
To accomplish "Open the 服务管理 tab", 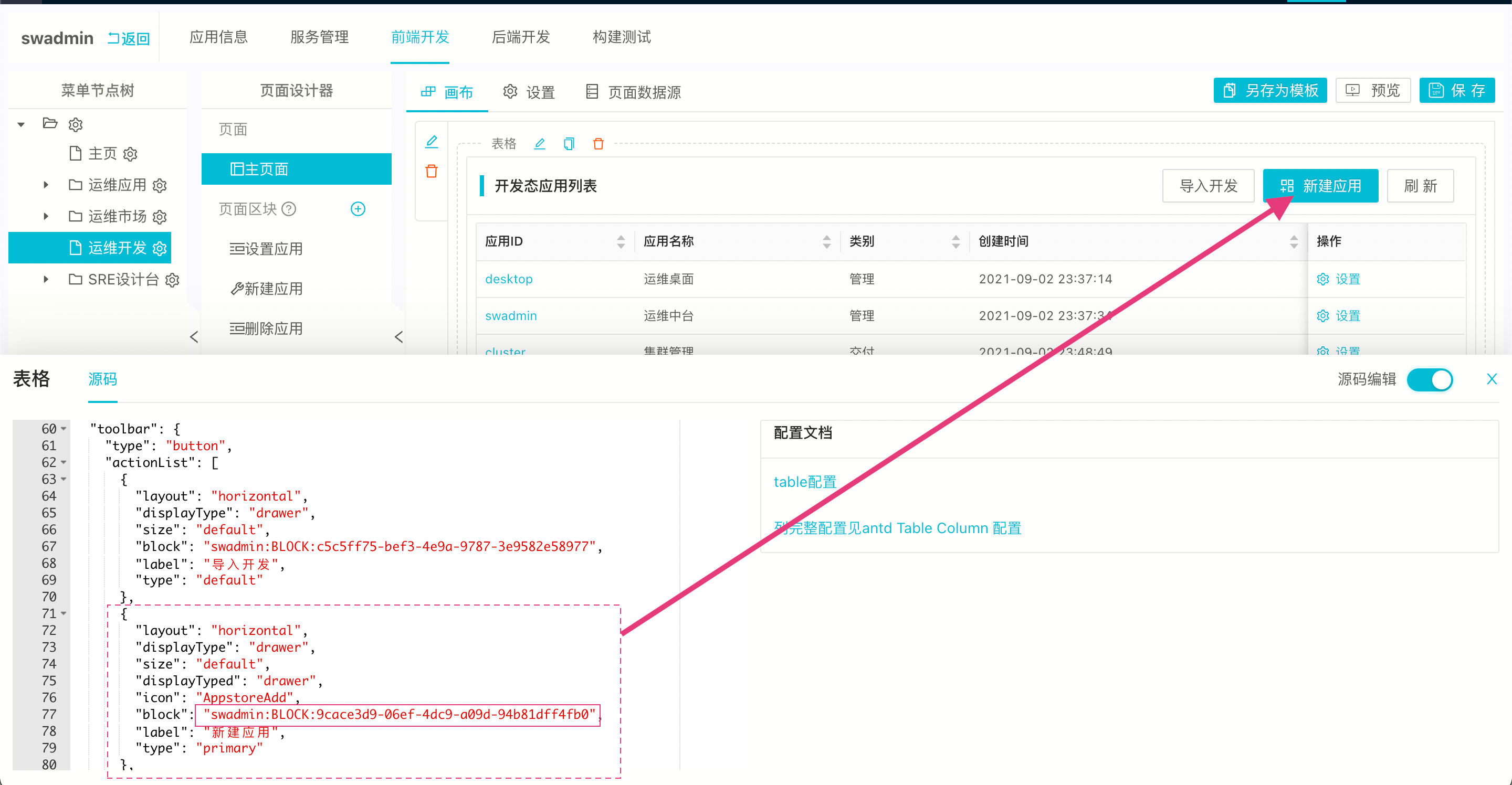I will 319,37.
